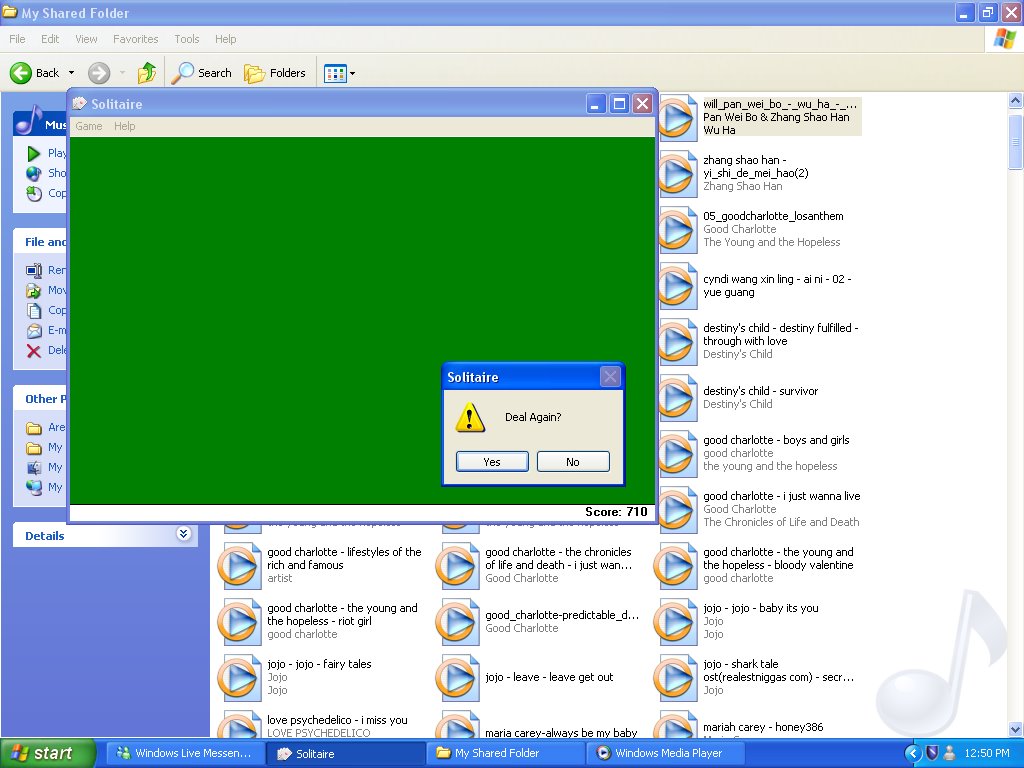This screenshot has width=1024, height=768.
Task: Open the Solitaire Help menu
Action: tap(125, 126)
